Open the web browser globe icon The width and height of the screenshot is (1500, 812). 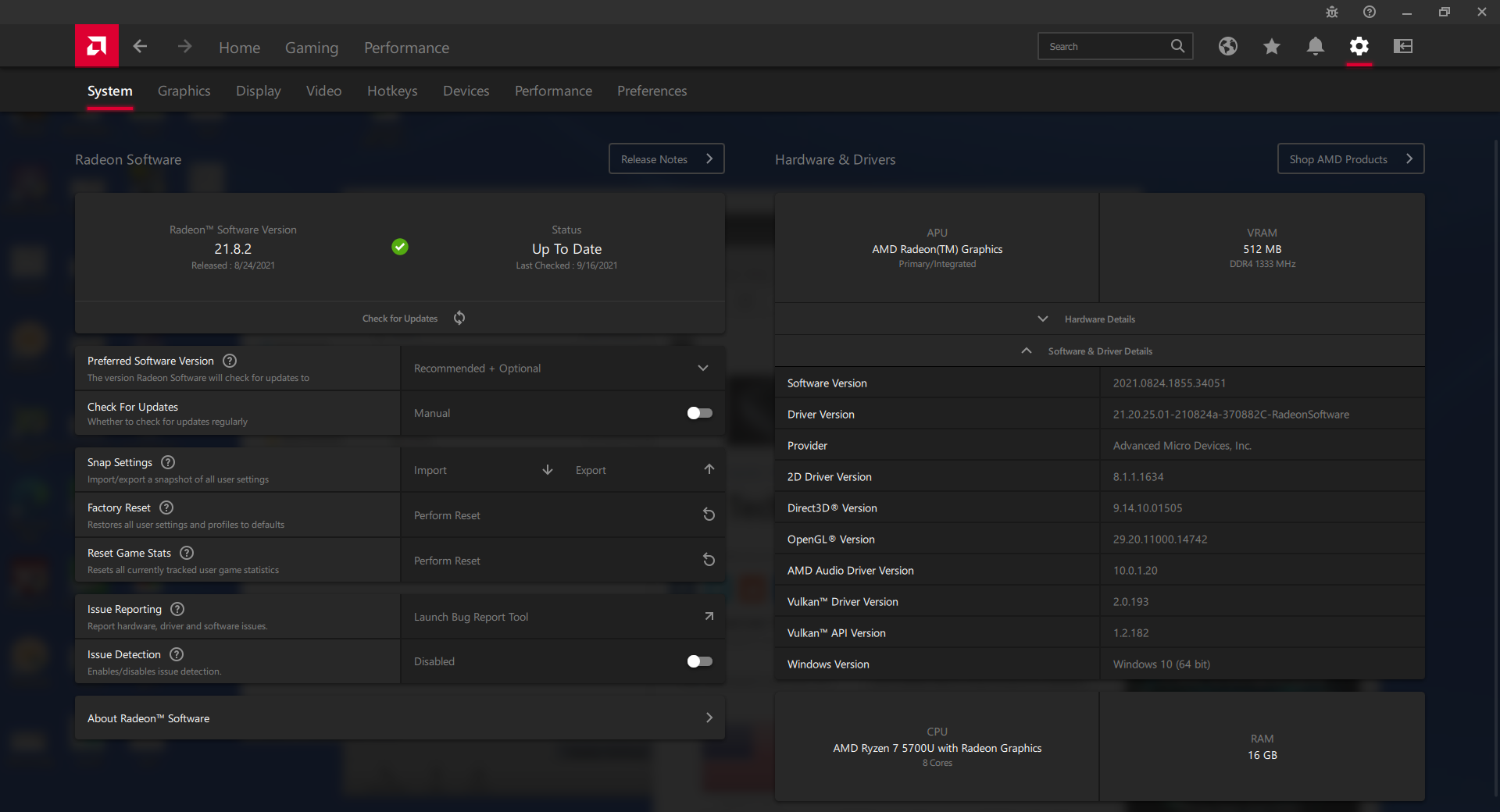(1228, 46)
